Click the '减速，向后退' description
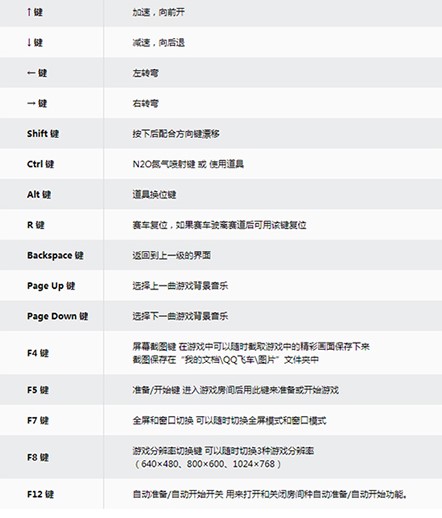Screen dimensions: 442x518 click(x=158, y=43)
